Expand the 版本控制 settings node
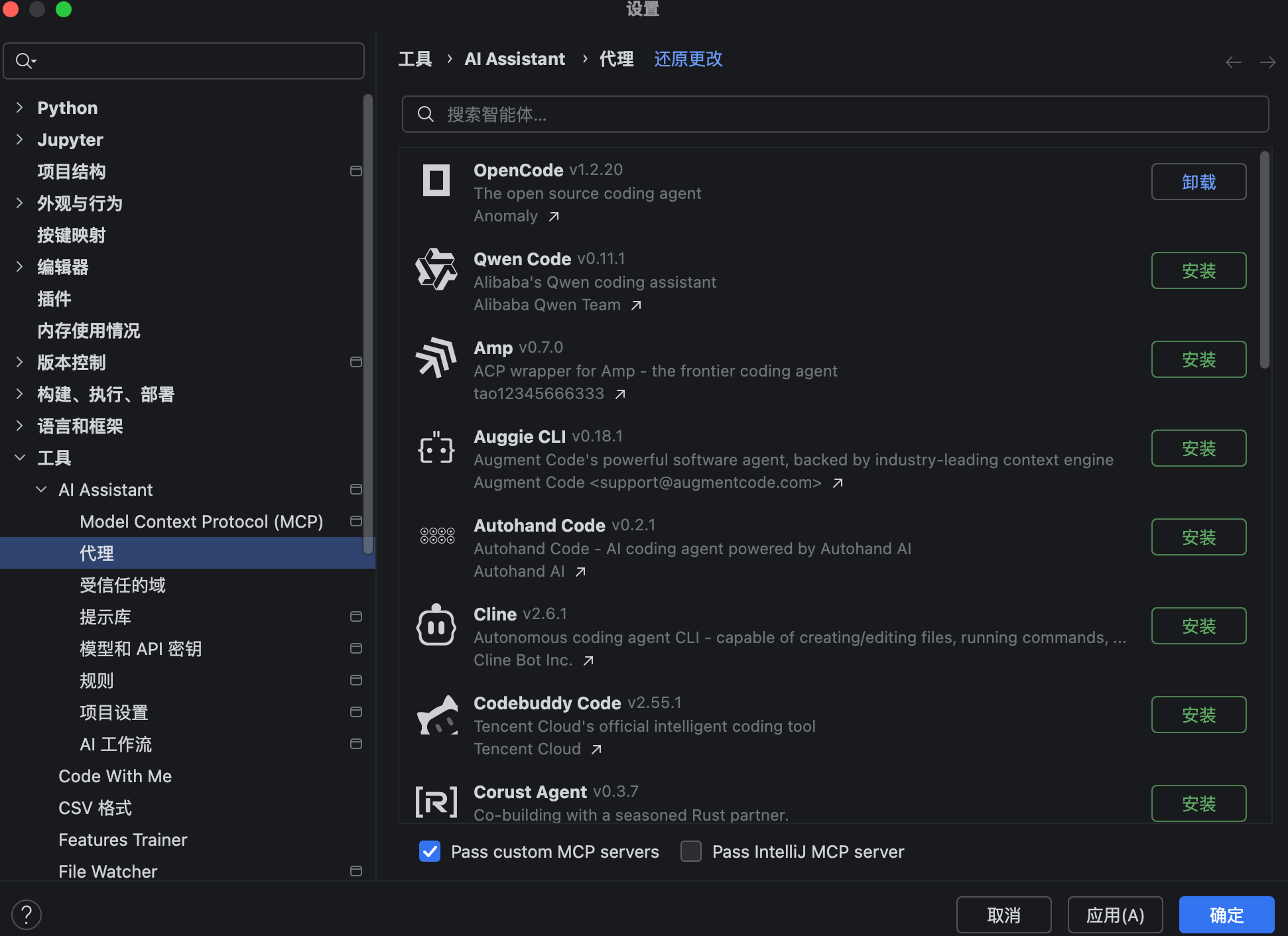The image size is (1288, 936). [19, 362]
